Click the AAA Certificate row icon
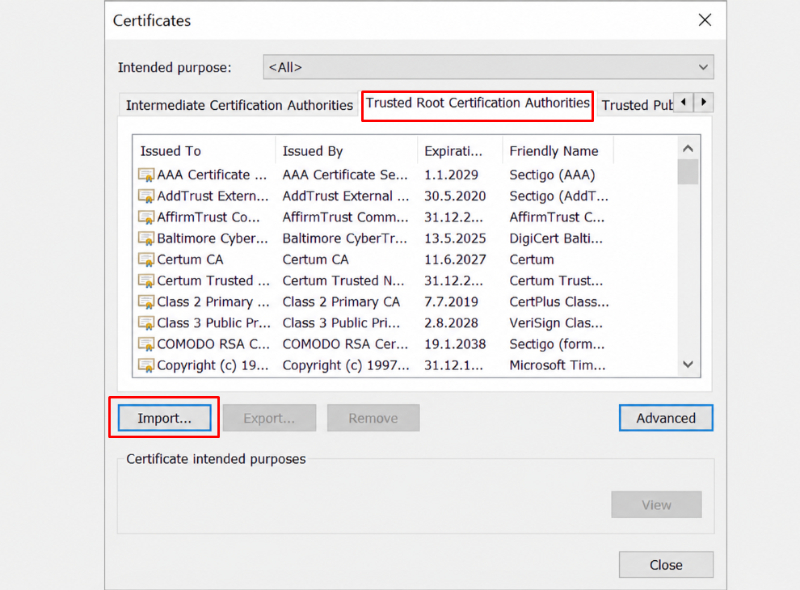This screenshot has width=800, height=590. [146, 175]
